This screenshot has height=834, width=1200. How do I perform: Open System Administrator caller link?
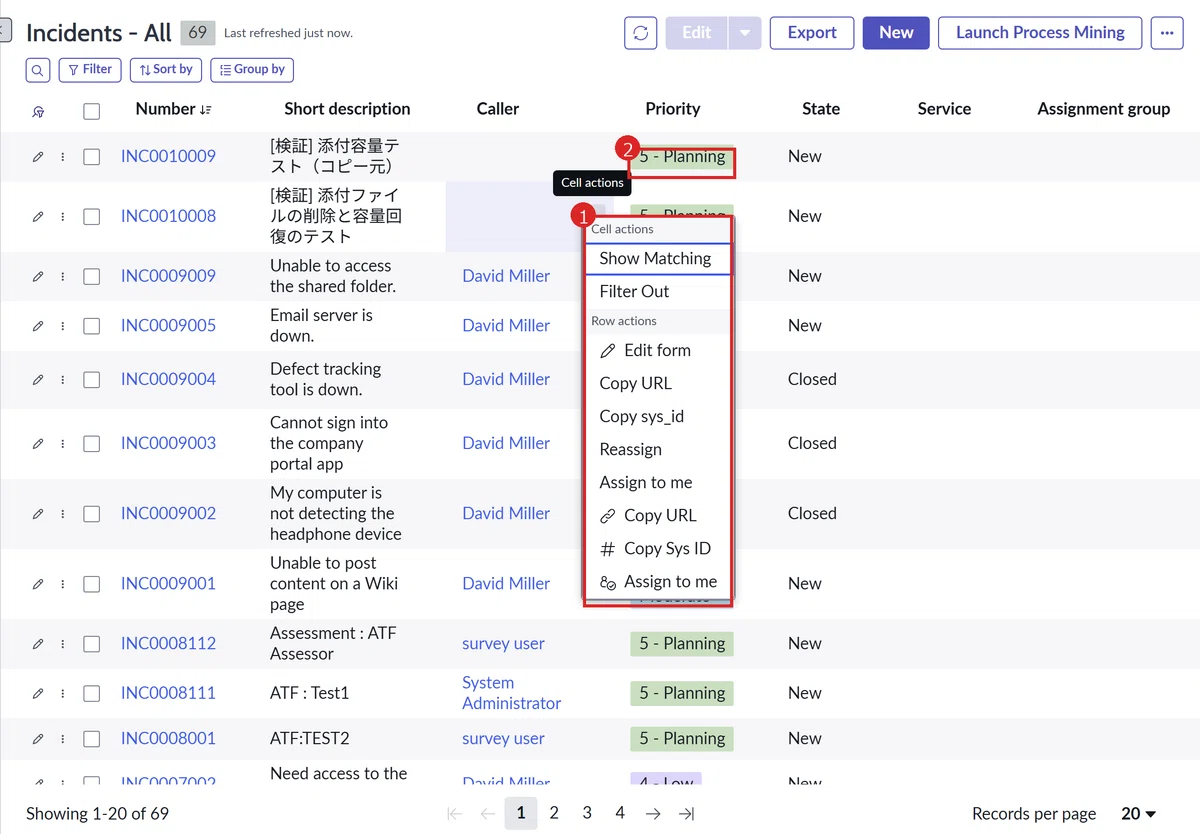click(x=511, y=693)
